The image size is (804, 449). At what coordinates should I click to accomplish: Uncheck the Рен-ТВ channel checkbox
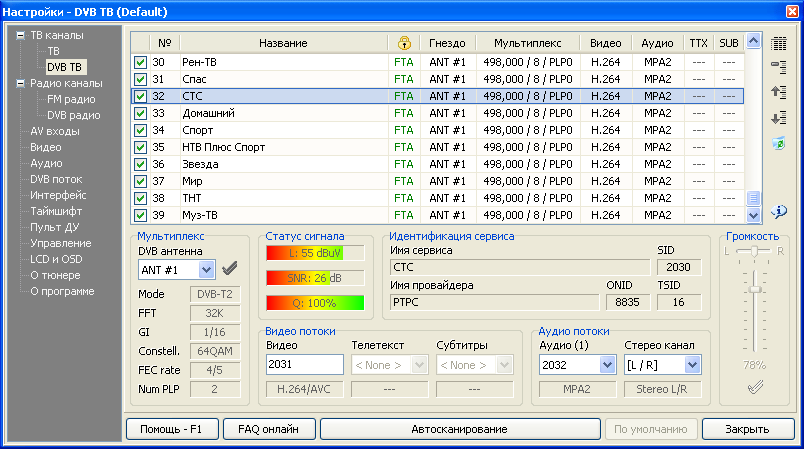[x=141, y=62]
